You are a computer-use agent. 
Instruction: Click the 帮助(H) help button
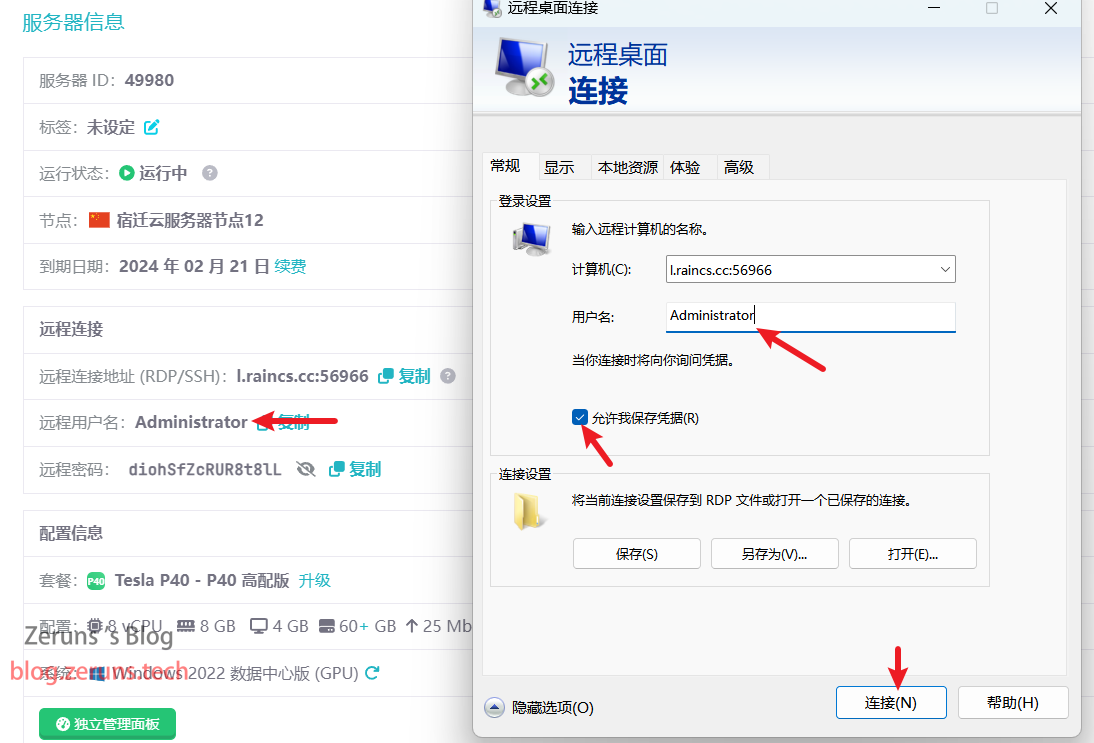pos(1013,703)
